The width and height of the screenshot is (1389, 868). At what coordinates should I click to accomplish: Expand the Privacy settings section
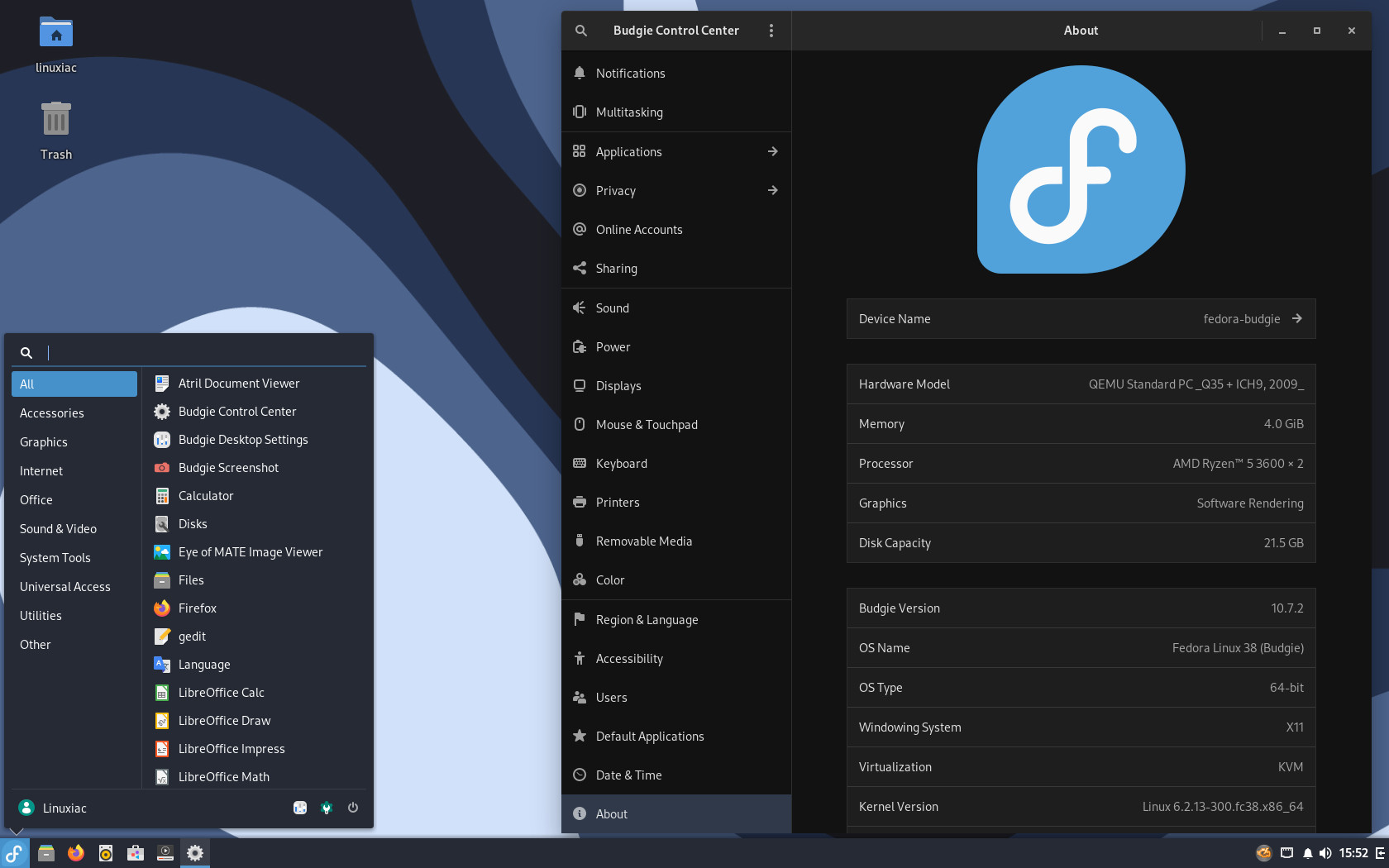click(x=676, y=191)
